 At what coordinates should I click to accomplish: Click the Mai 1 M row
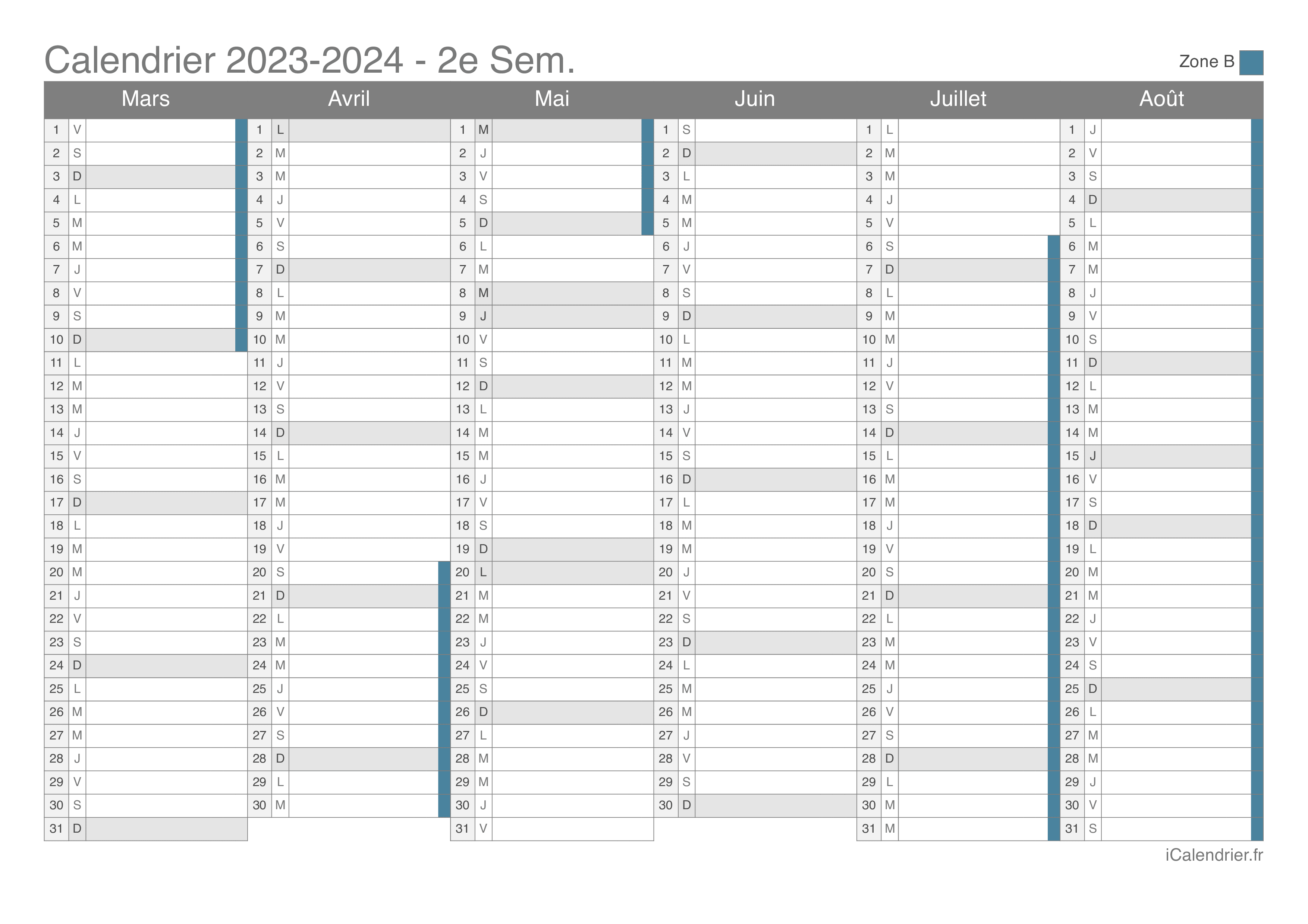pos(552,130)
